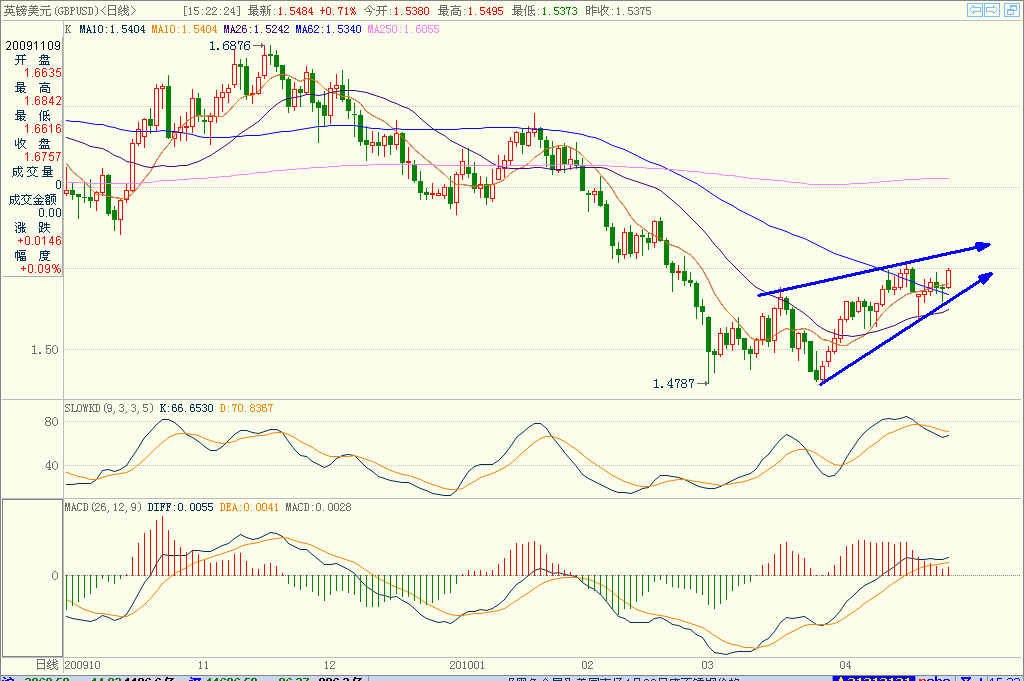Click the DIFF:0.0055 value
Image resolution: width=1024 pixels, height=681 pixels.
180,507
